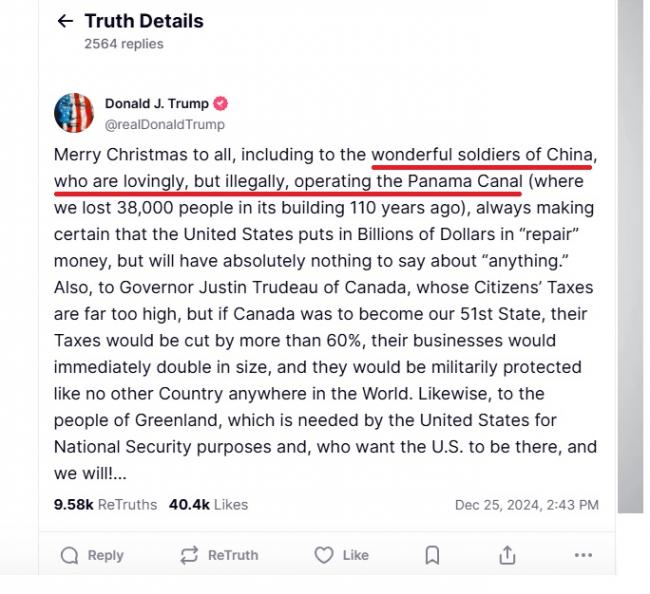Click the Dec 25, 2024 timestamp
The height and width of the screenshot is (594, 650).
526,505
